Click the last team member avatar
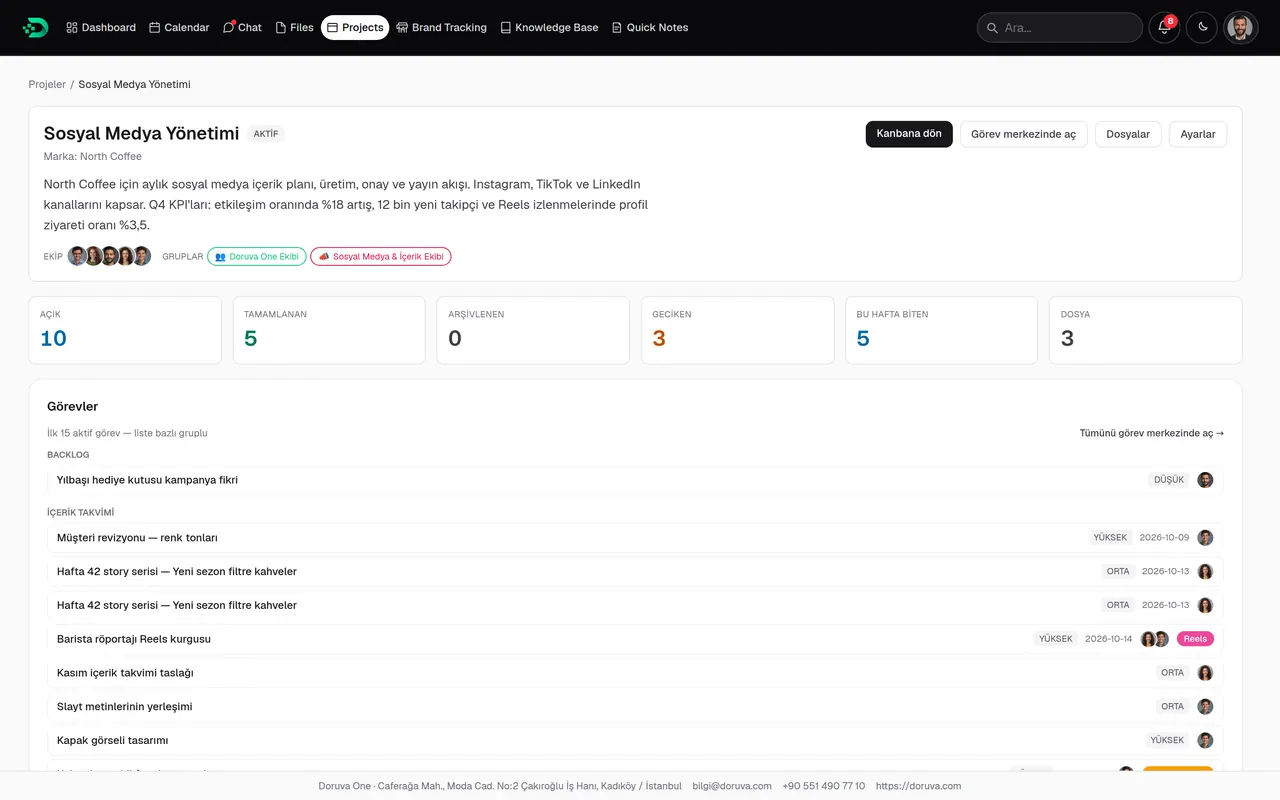The image size is (1280, 800). 142,256
